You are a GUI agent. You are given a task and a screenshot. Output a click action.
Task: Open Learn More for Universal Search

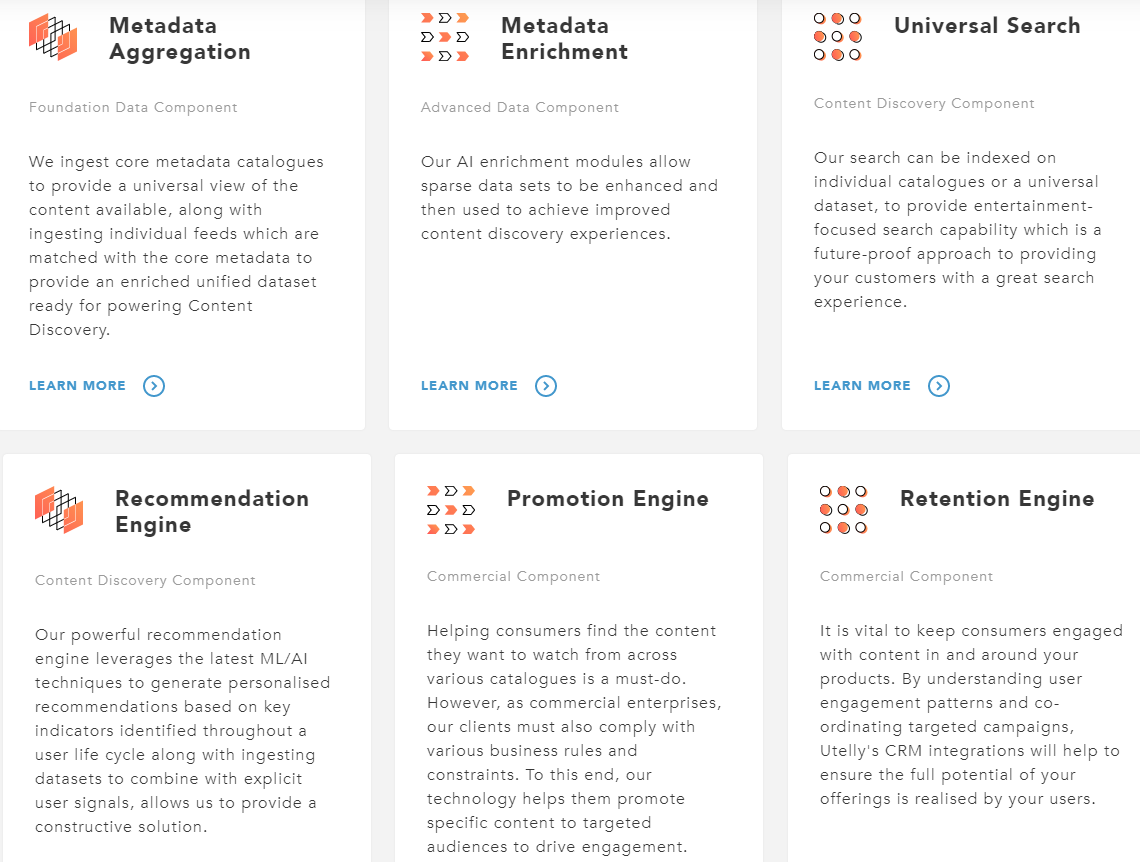pyautogui.click(x=863, y=386)
